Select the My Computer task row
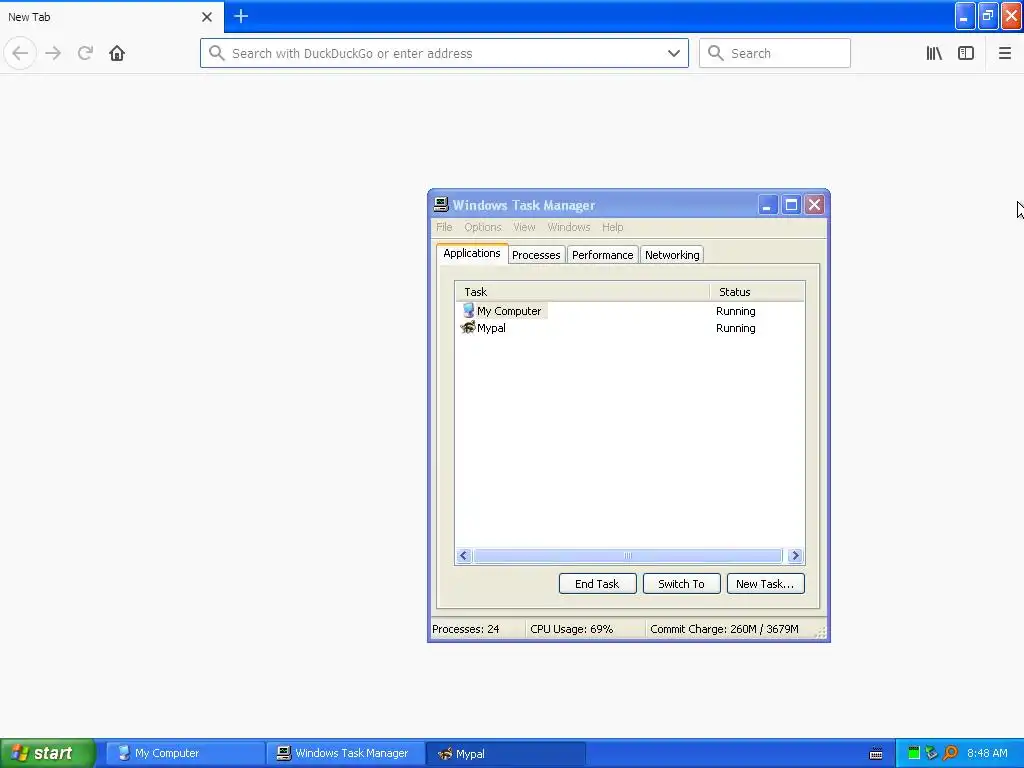Image resolution: width=1024 pixels, height=768 pixels. pos(630,311)
